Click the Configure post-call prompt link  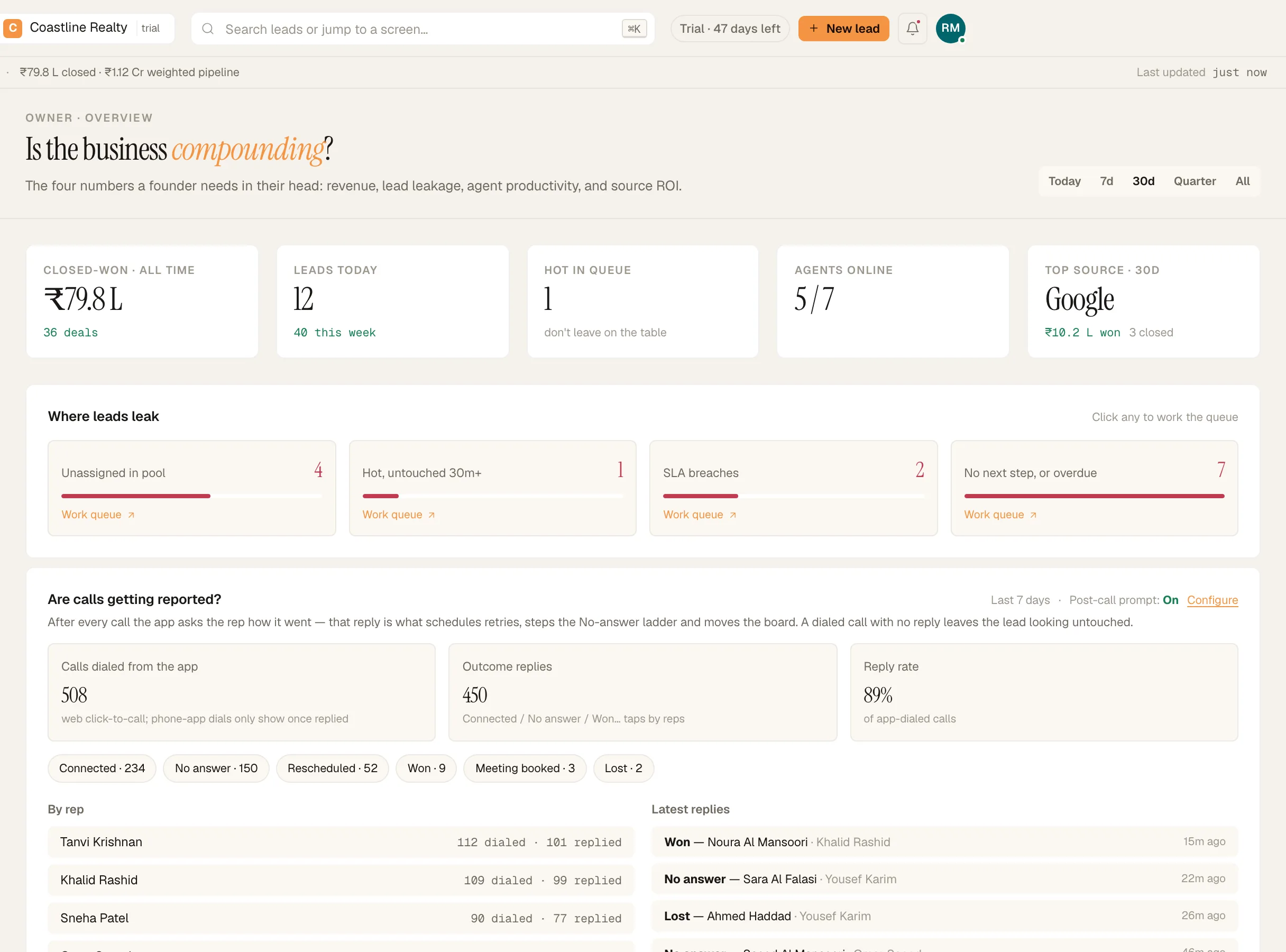pyautogui.click(x=1212, y=600)
